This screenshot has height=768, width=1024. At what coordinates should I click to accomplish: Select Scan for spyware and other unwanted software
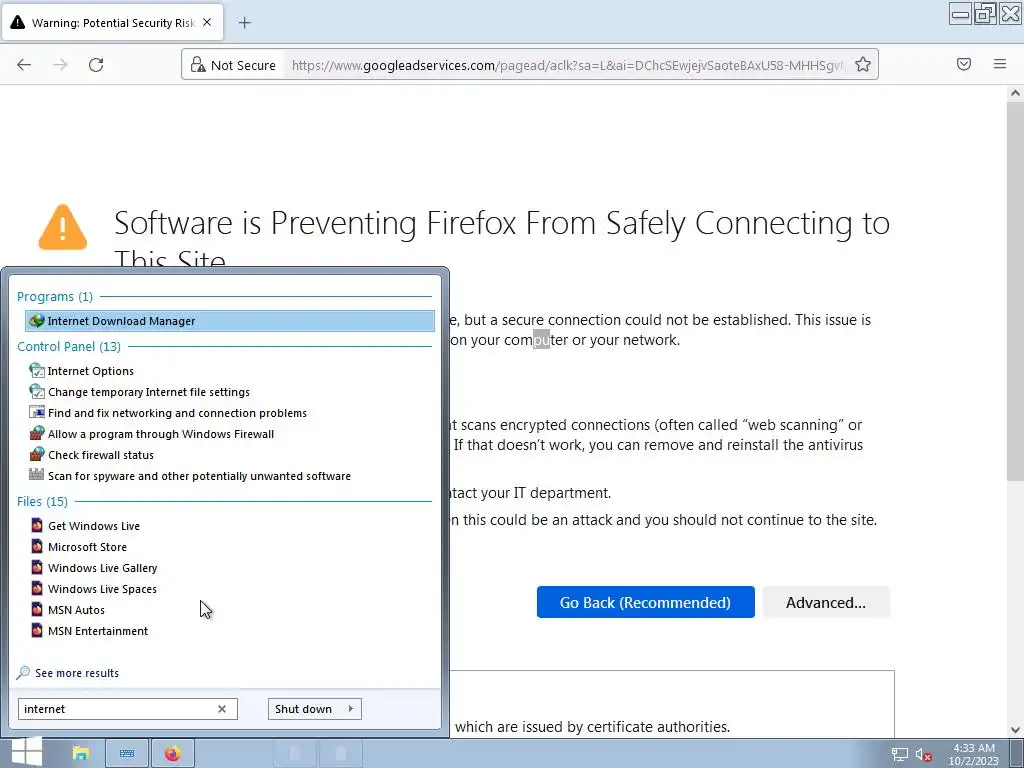pos(199,476)
